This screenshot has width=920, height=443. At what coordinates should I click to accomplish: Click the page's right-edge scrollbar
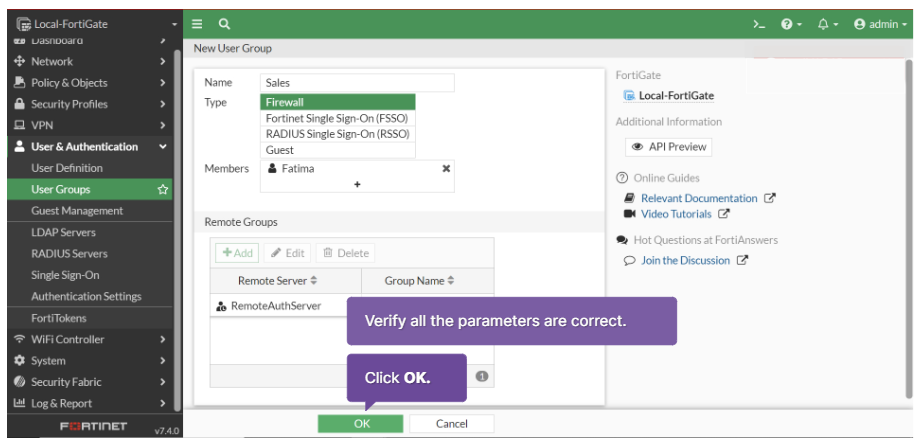coord(909,229)
